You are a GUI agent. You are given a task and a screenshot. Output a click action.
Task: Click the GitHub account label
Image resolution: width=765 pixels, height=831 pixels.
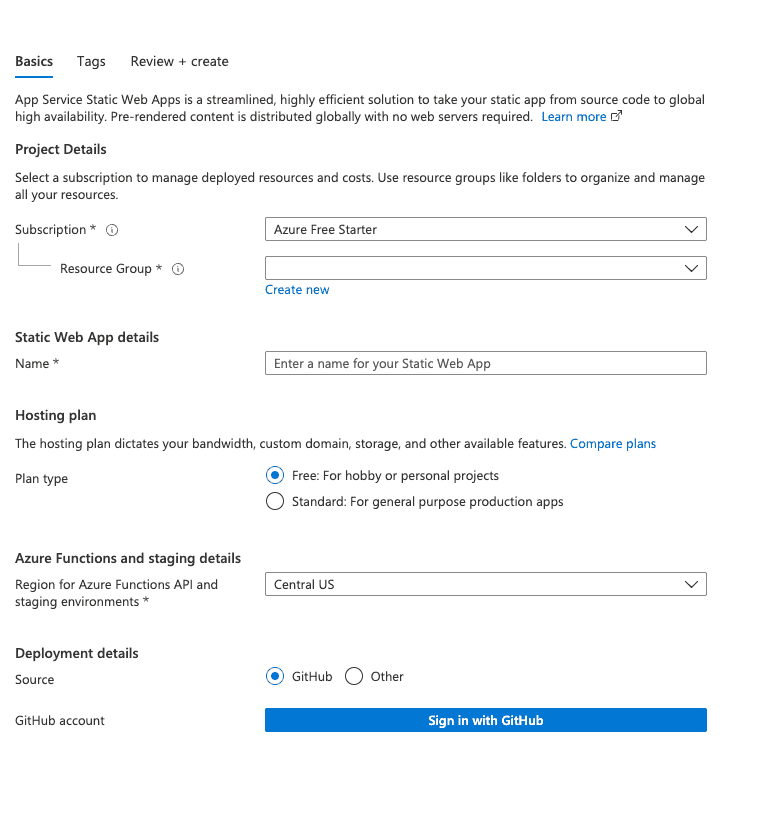(60, 721)
